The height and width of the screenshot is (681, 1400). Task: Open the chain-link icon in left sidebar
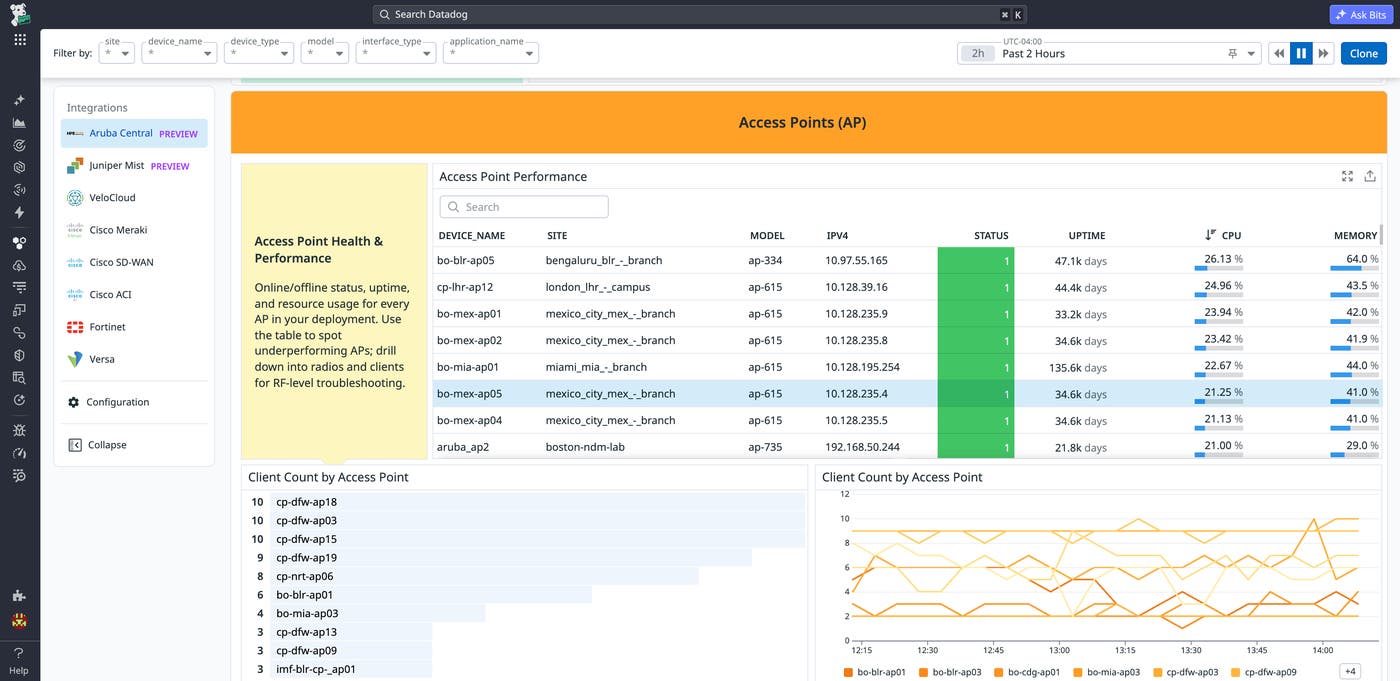pyautogui.click(x=19, y=332)
